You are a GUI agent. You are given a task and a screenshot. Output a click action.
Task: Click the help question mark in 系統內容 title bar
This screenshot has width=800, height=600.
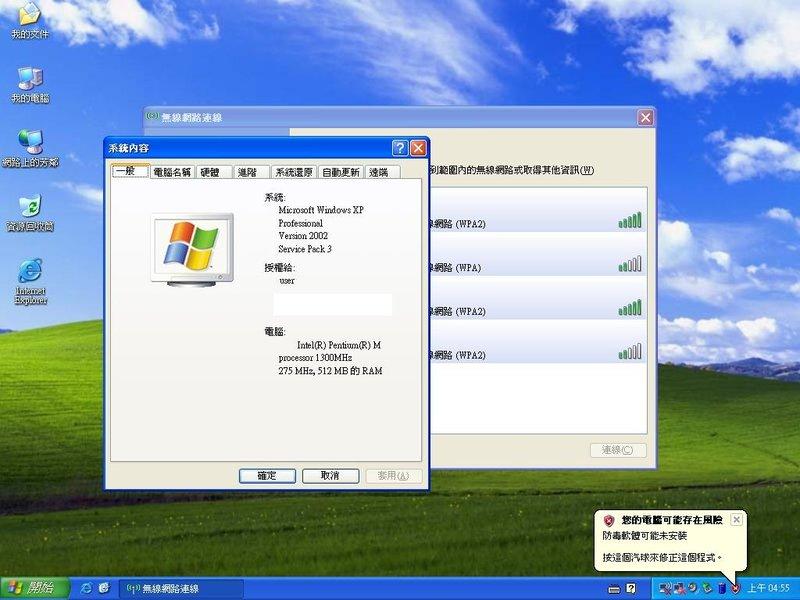399,148
